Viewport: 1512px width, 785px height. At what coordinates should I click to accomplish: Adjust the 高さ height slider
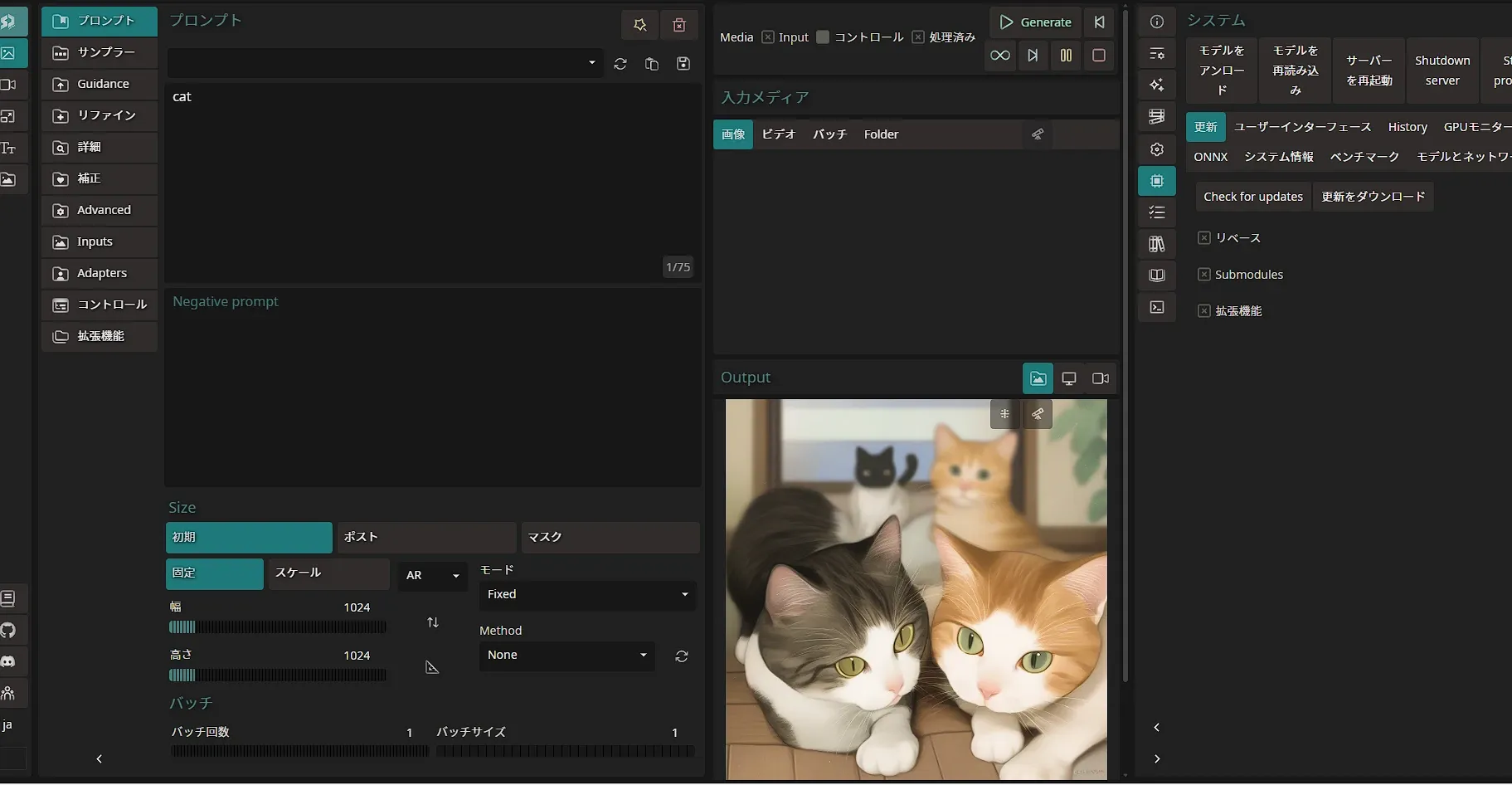(x=278, y=675)
